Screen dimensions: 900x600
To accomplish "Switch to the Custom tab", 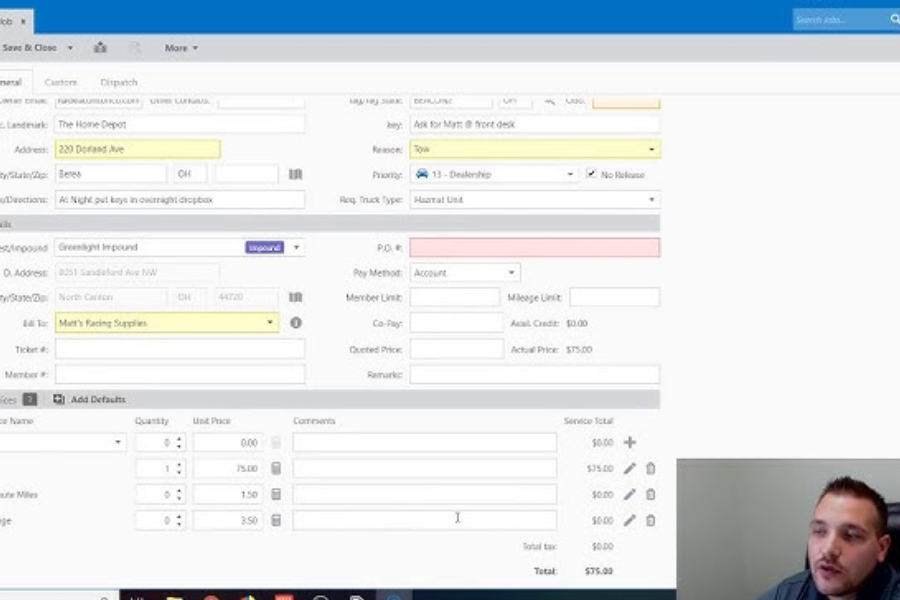I will point(60,82).
